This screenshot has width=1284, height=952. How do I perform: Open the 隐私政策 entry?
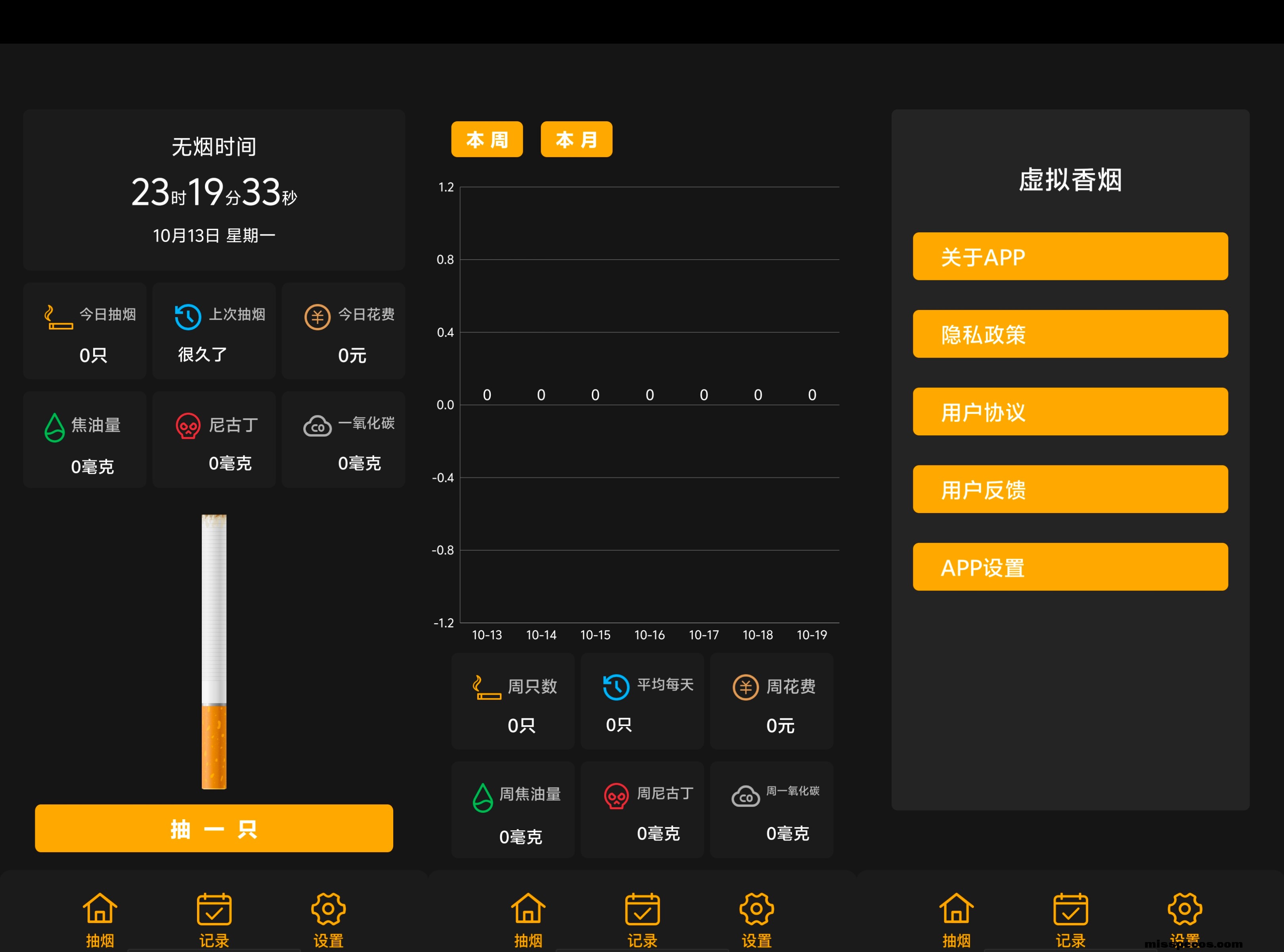[x=1070, y=334]
